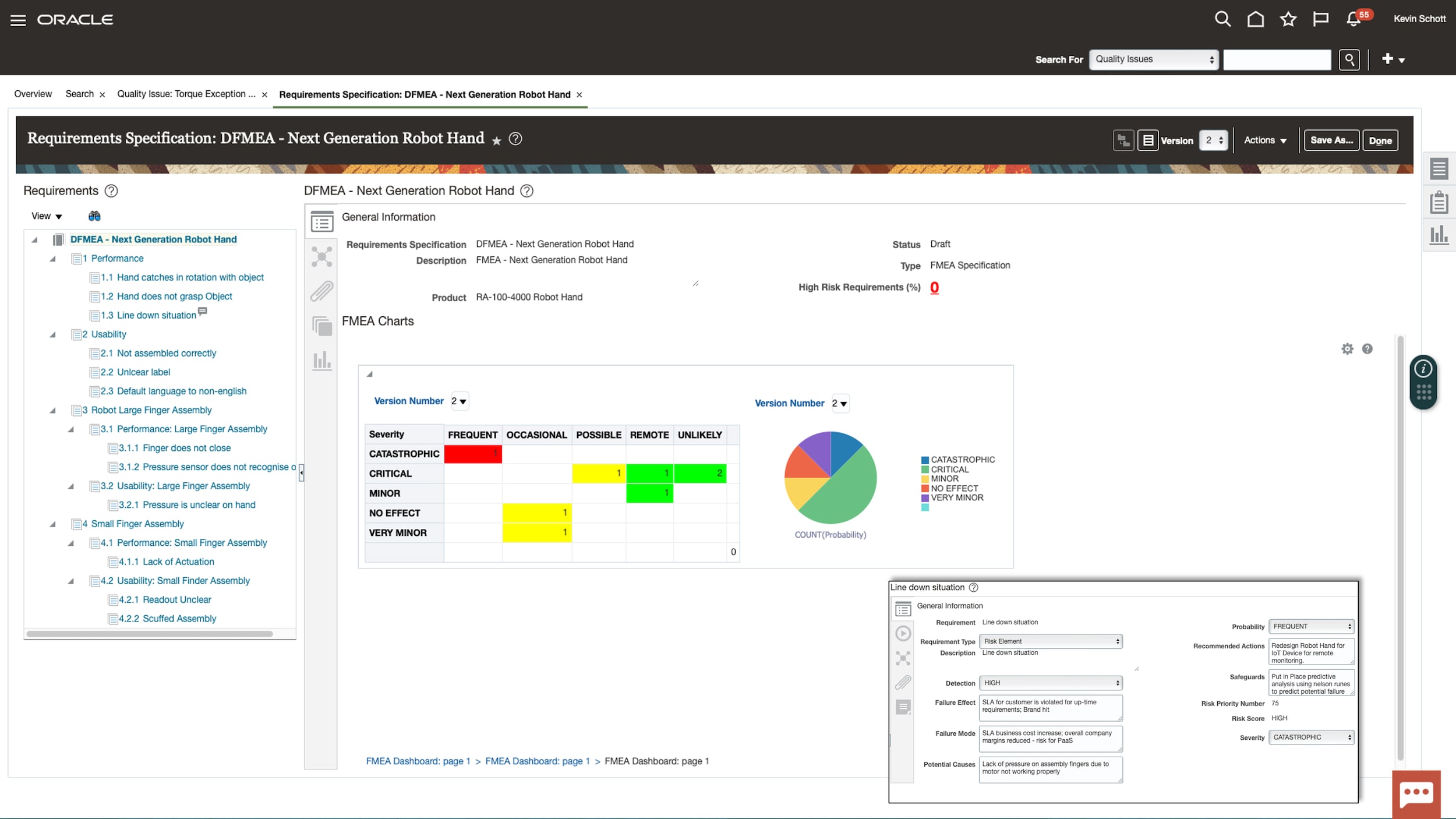View the bar chart icon in left sidebar
1456x819 pixels.
click(x=322, y=360)
